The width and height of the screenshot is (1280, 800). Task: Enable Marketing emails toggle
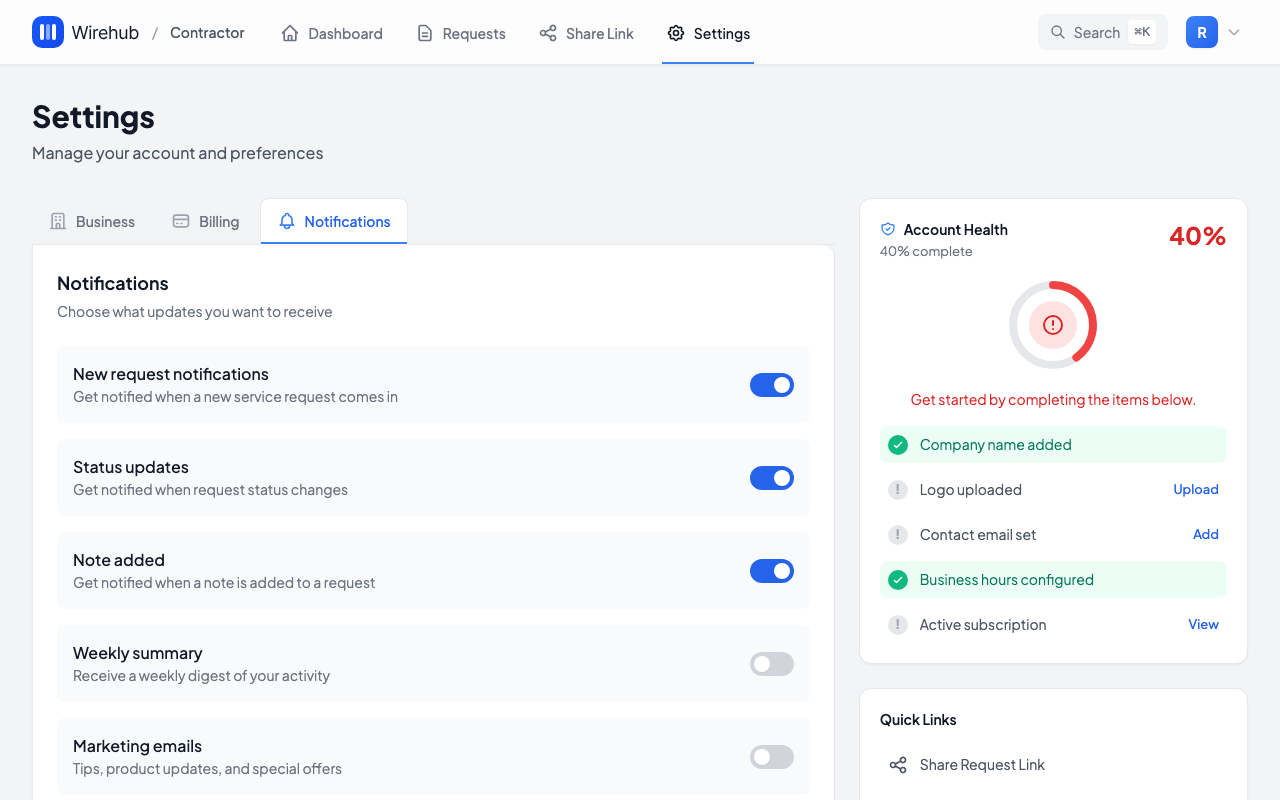(771, 757)
